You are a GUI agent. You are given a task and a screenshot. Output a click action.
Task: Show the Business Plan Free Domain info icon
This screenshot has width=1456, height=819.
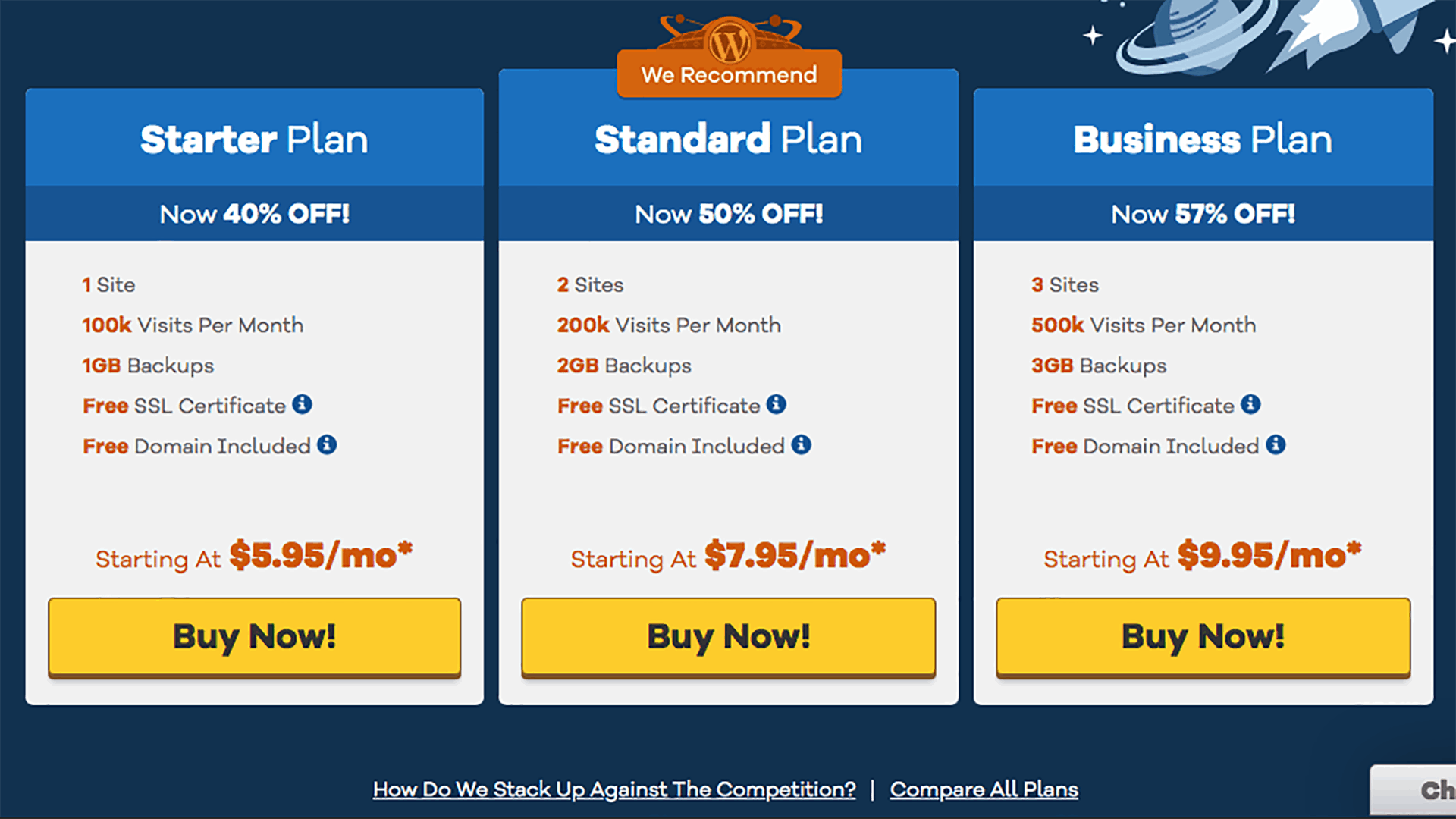click(1276, 444)
